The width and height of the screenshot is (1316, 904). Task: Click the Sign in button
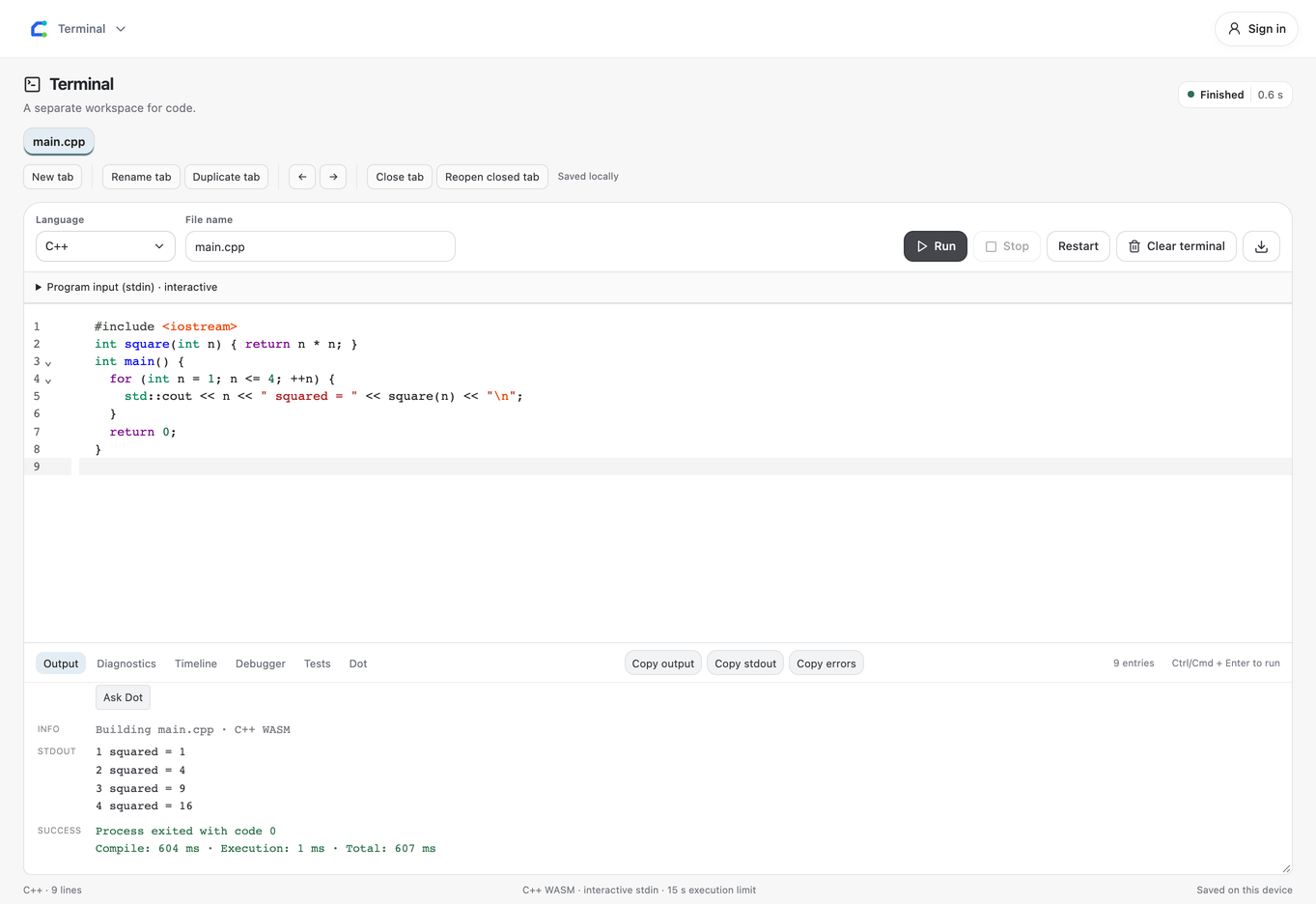(x=1256, y=29)
